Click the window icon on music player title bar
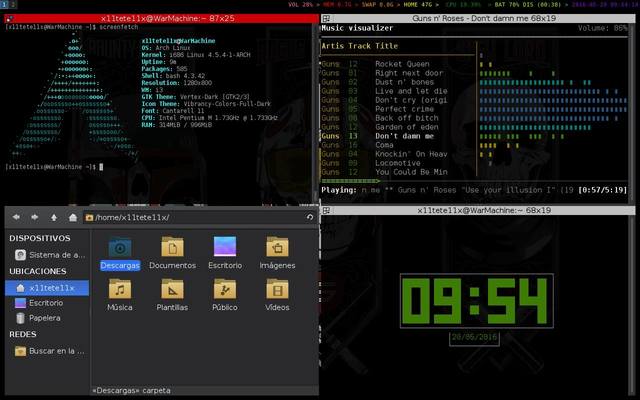This screenshot has width=640, height=400. [326, 18]
